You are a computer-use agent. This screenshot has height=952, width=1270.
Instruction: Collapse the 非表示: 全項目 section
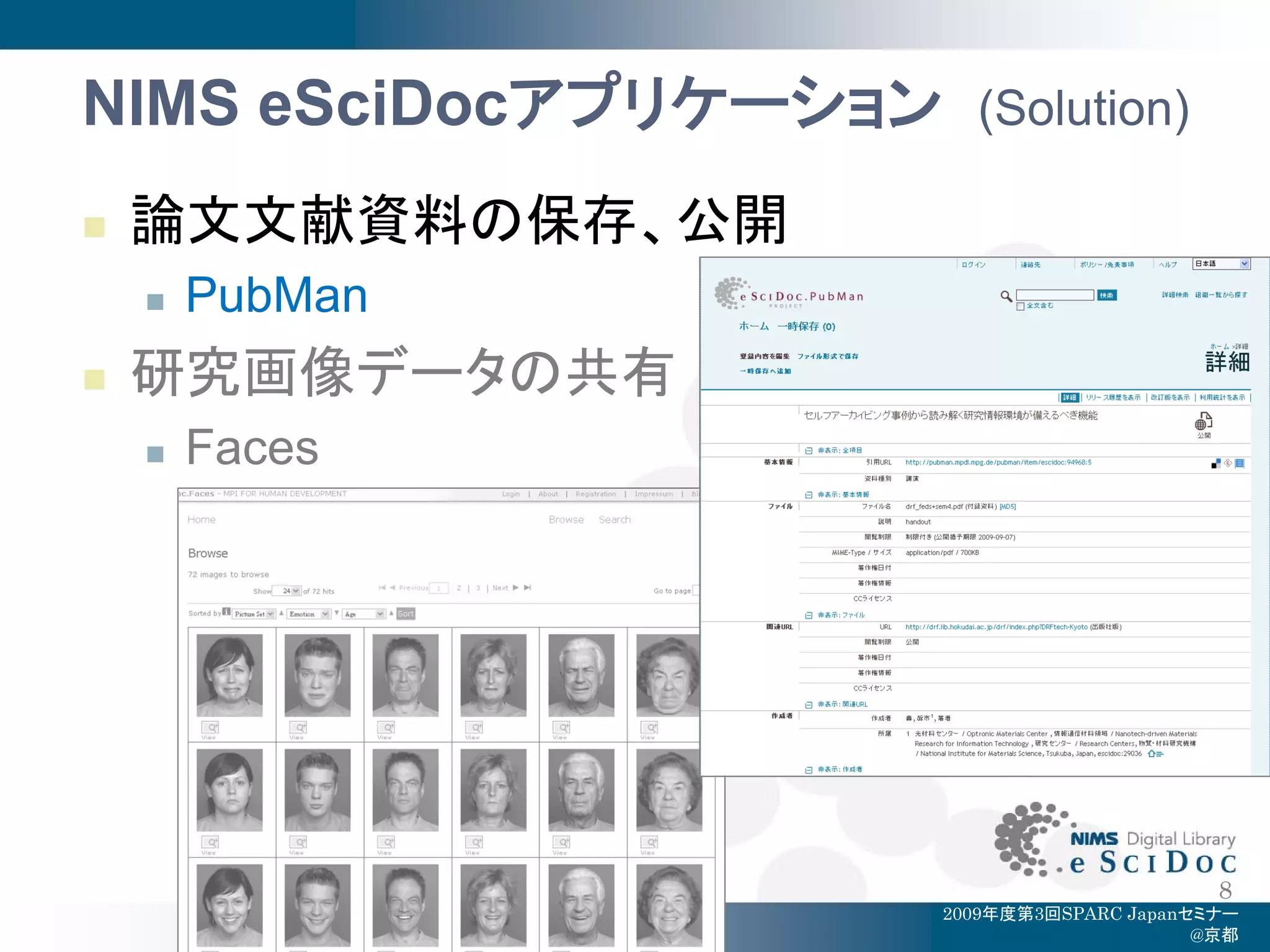tap(809, 451)
